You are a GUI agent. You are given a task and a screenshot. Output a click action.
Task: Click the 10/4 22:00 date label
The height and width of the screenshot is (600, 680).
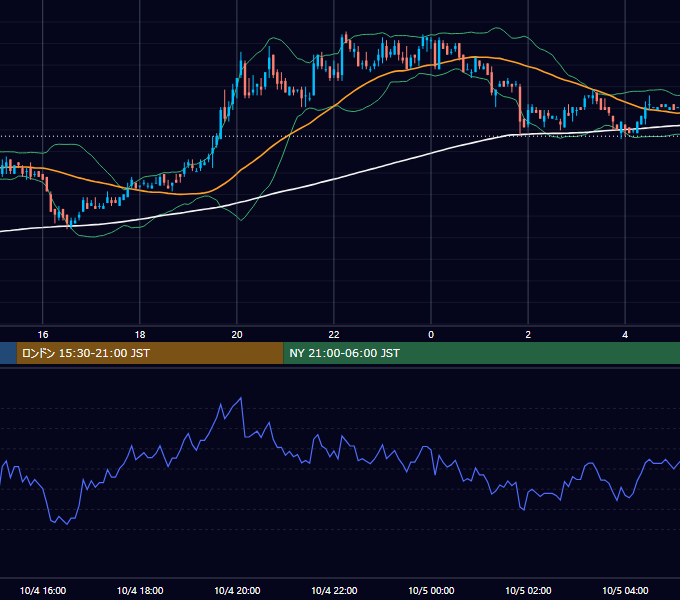tap(334, 590)
